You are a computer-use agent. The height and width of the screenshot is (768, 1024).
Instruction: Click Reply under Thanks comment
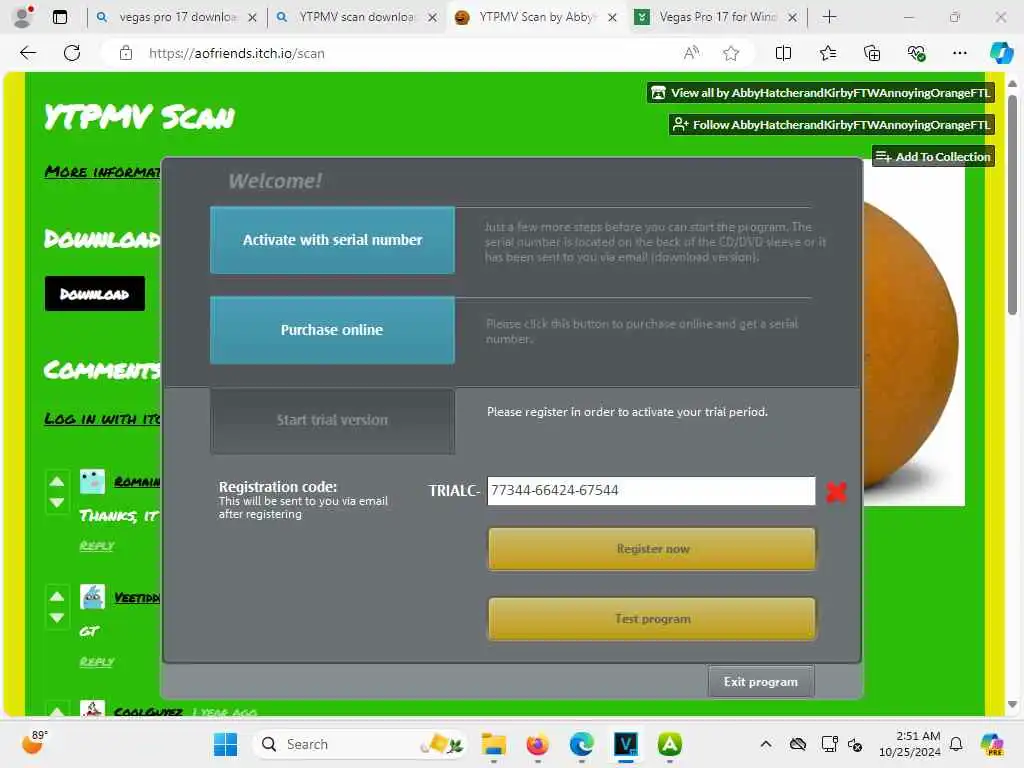coord(97,545)
